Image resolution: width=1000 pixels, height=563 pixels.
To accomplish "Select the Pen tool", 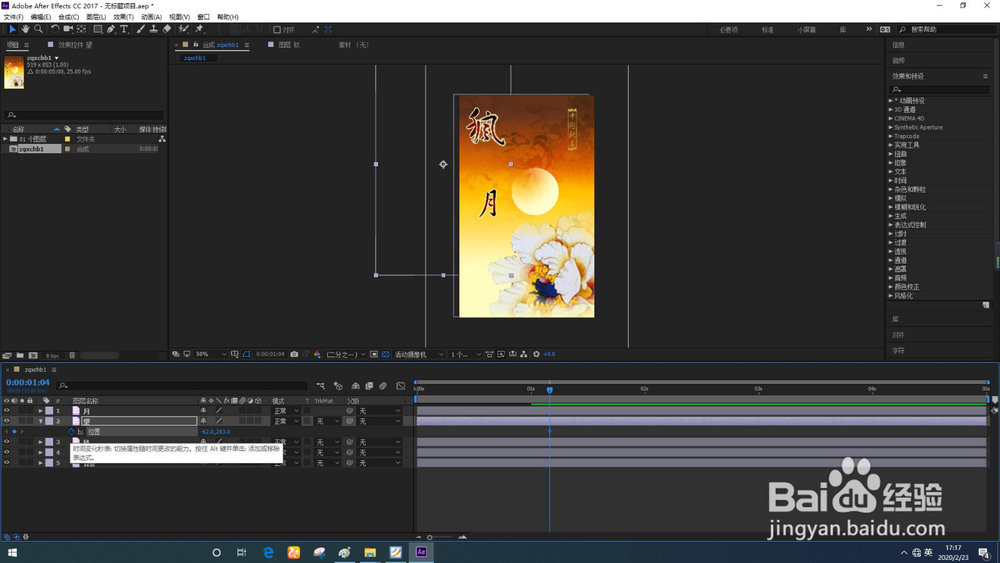I will click(x=111, y=29).
